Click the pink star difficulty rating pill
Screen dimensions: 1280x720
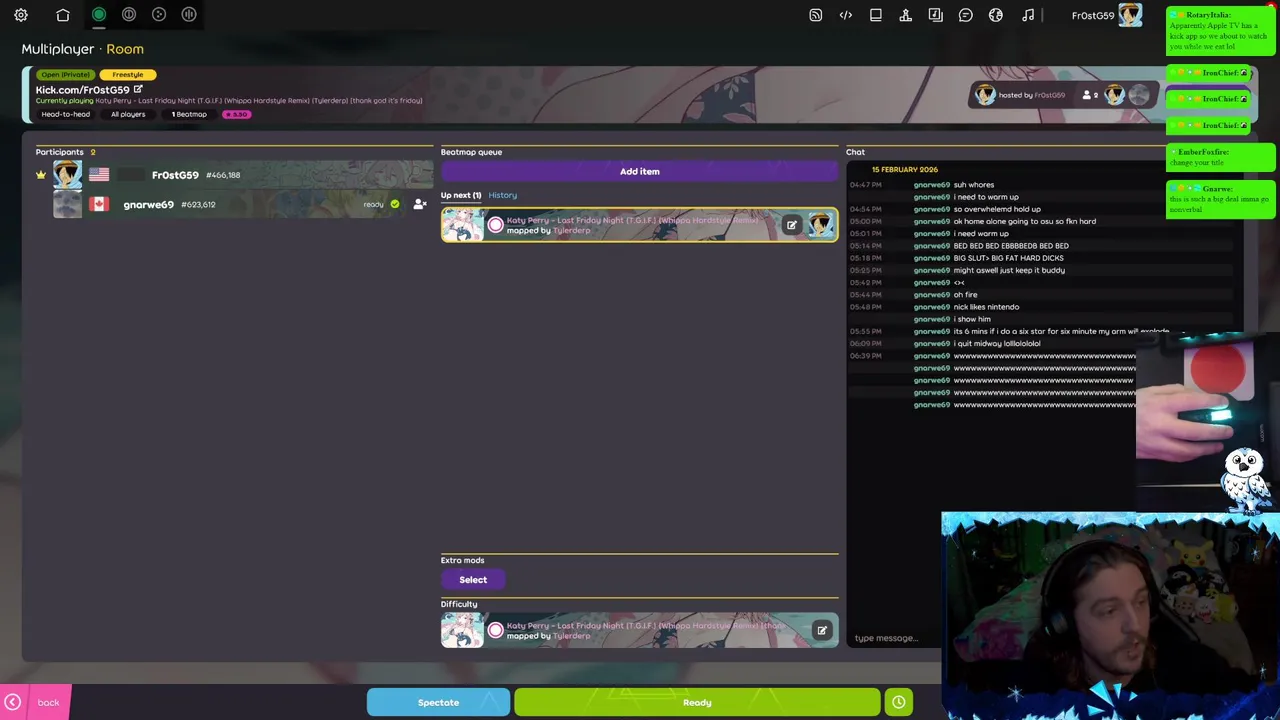coord(237,114)
